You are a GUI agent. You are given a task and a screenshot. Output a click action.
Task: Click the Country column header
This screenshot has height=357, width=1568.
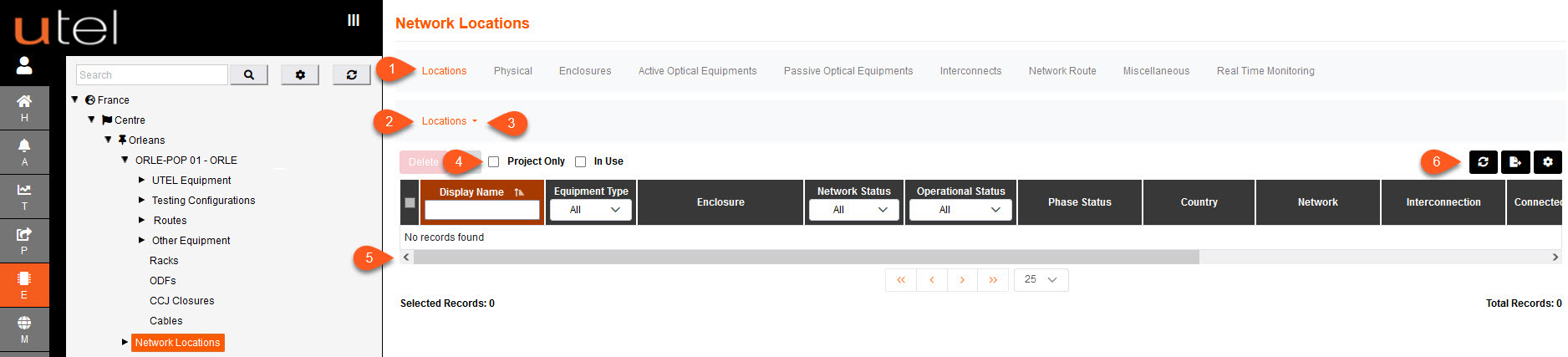pyautogui.click(x=1199, y=202)
